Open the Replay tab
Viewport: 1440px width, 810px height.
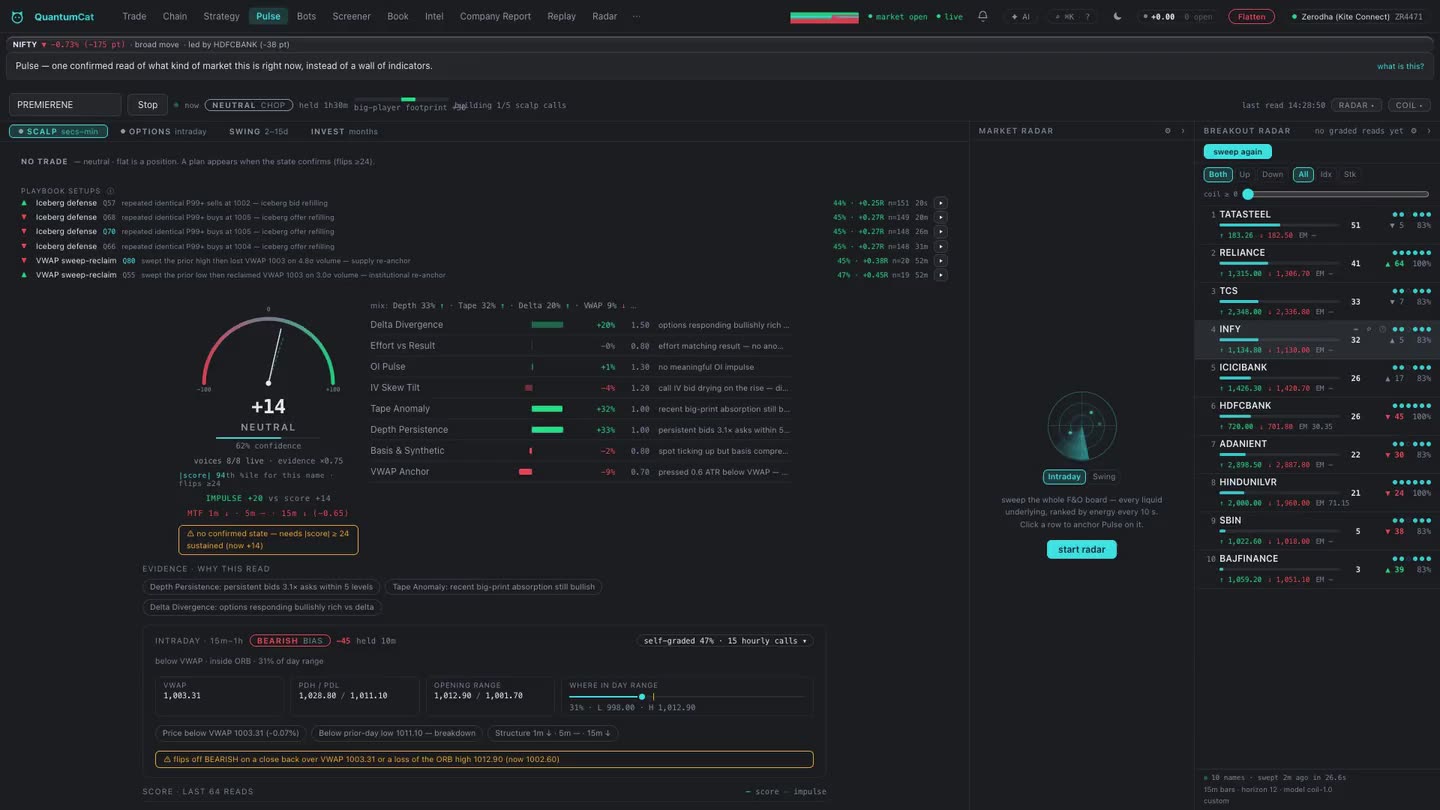(x=561, y=16)
